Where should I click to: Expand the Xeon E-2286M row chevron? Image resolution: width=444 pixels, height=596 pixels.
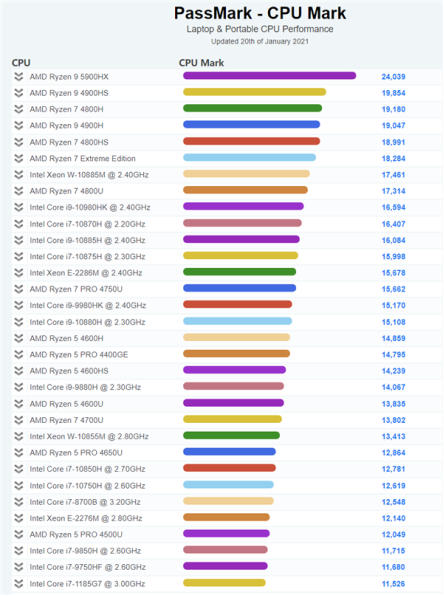click(x=19, y=273)
